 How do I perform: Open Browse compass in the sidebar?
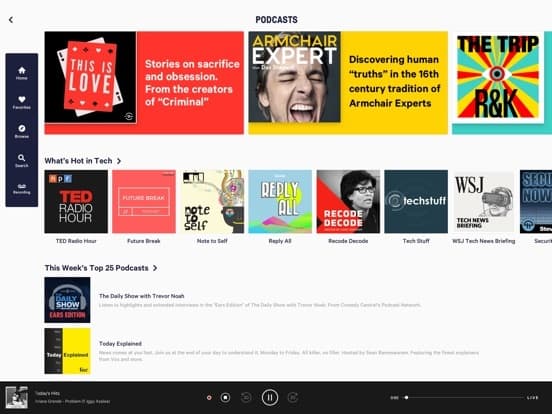pos(21,131)
